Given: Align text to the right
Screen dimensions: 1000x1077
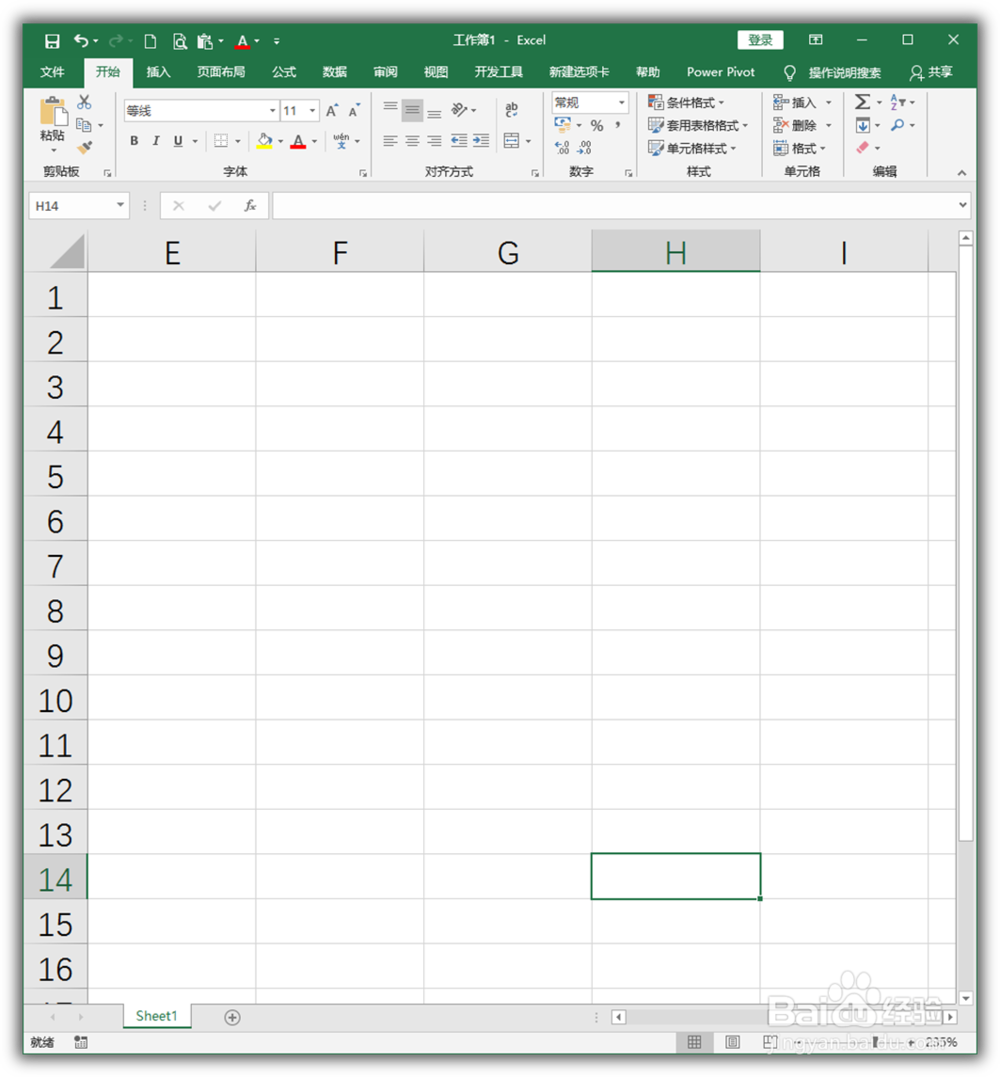Looking at the screenshot, I should [434, 141].
